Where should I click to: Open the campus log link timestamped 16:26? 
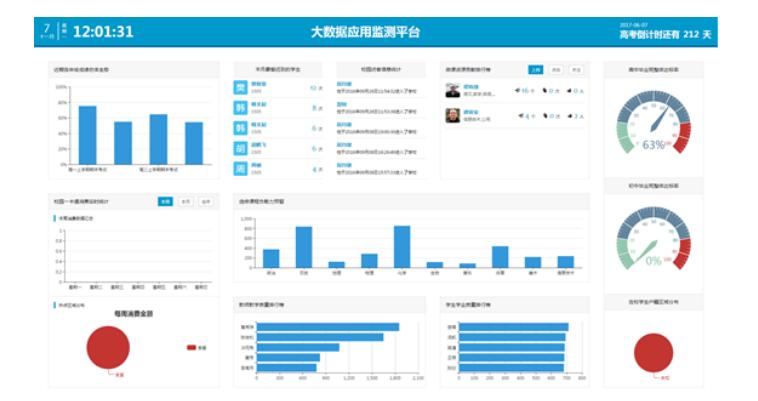344,145
